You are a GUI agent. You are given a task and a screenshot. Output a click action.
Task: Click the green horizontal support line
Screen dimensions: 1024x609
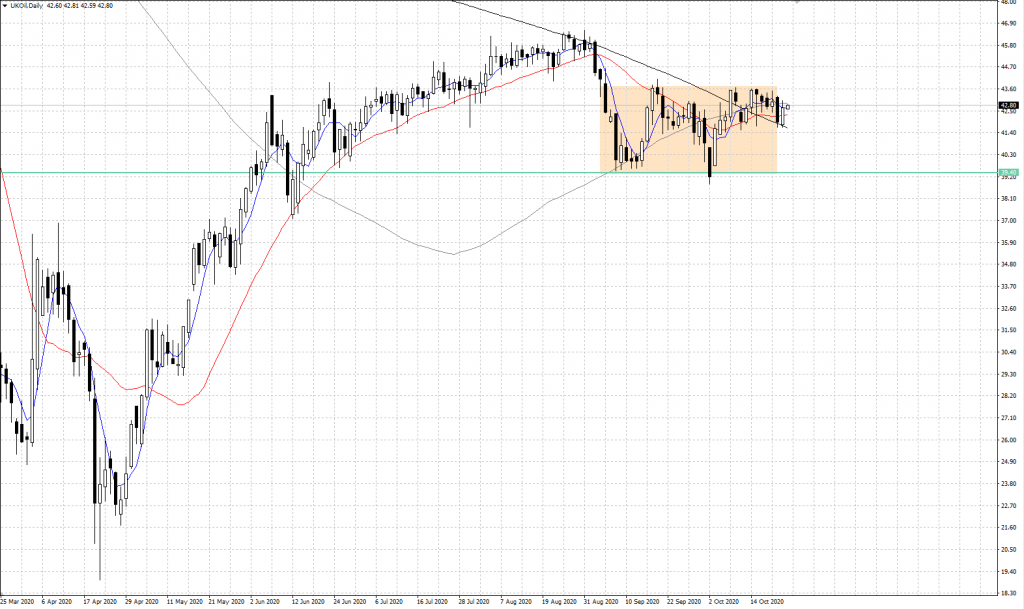tap(300, 172)
